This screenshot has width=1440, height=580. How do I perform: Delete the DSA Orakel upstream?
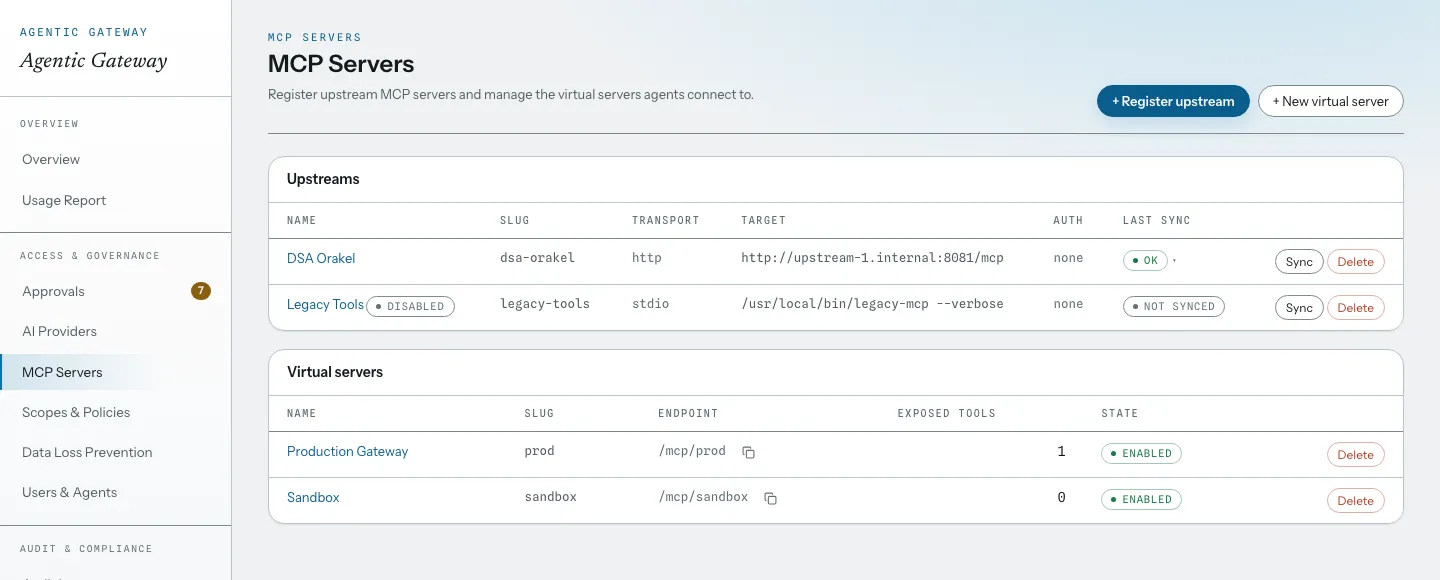(x=1355, y=262)
